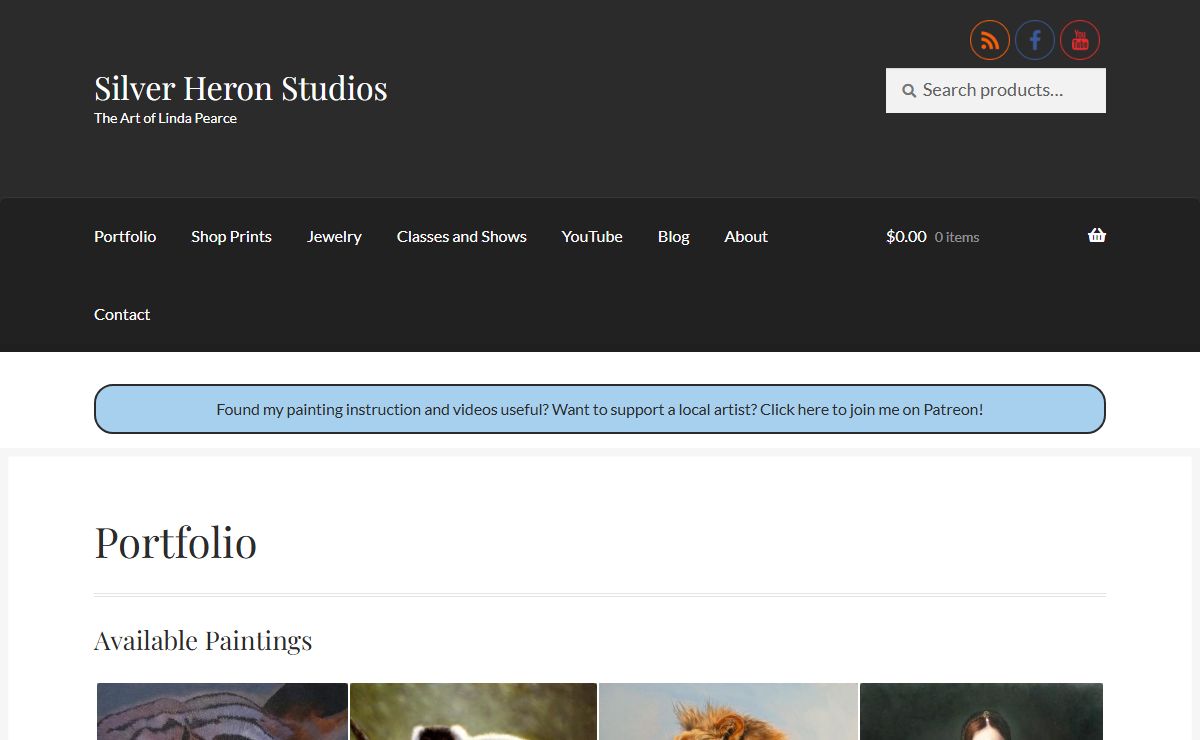Open the Blog menu item
This screenshot has width=1200, height=740.
(674, 236)
